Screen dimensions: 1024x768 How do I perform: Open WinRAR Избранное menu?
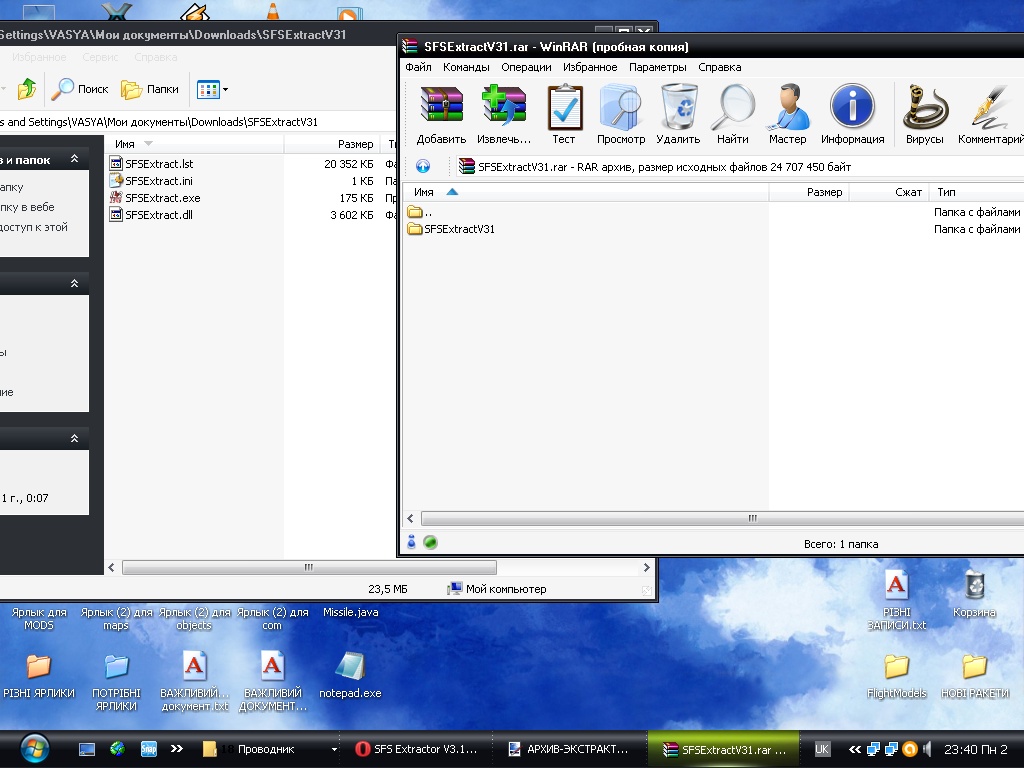pyautogui.click(x=590, y=67)
